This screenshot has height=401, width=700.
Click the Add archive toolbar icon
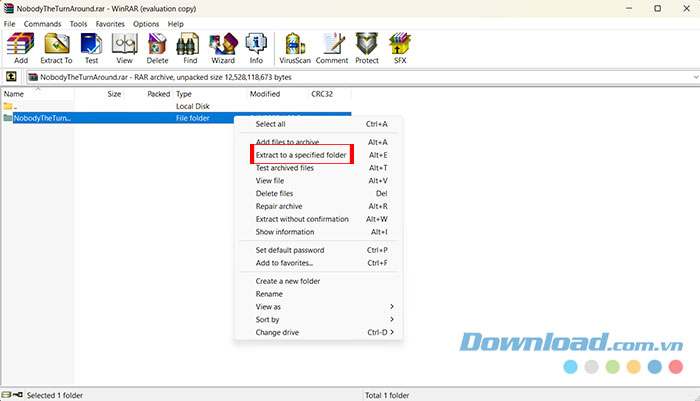tap(20, 48)
